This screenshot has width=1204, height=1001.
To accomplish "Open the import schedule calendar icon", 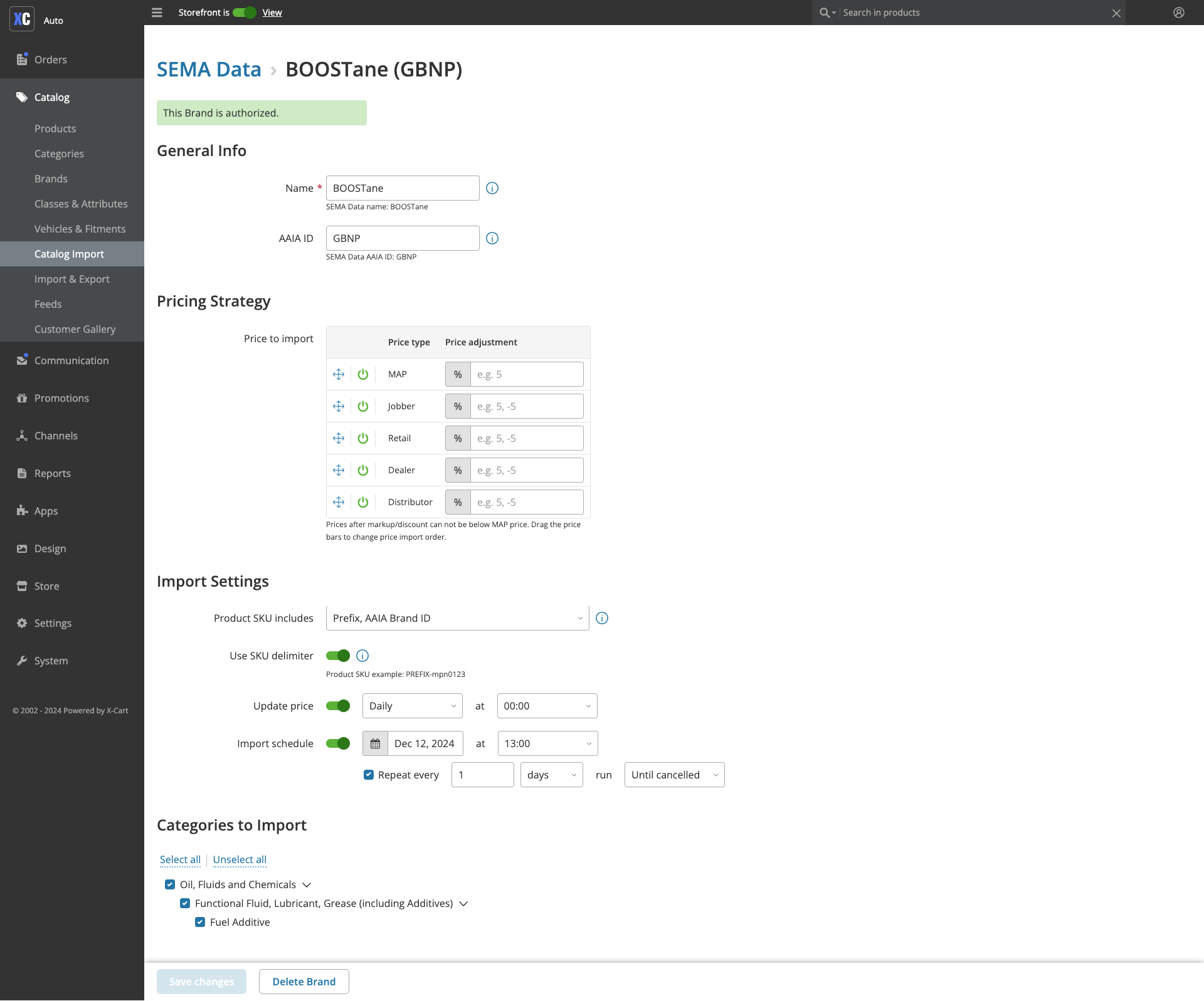I will coord(375,743).
